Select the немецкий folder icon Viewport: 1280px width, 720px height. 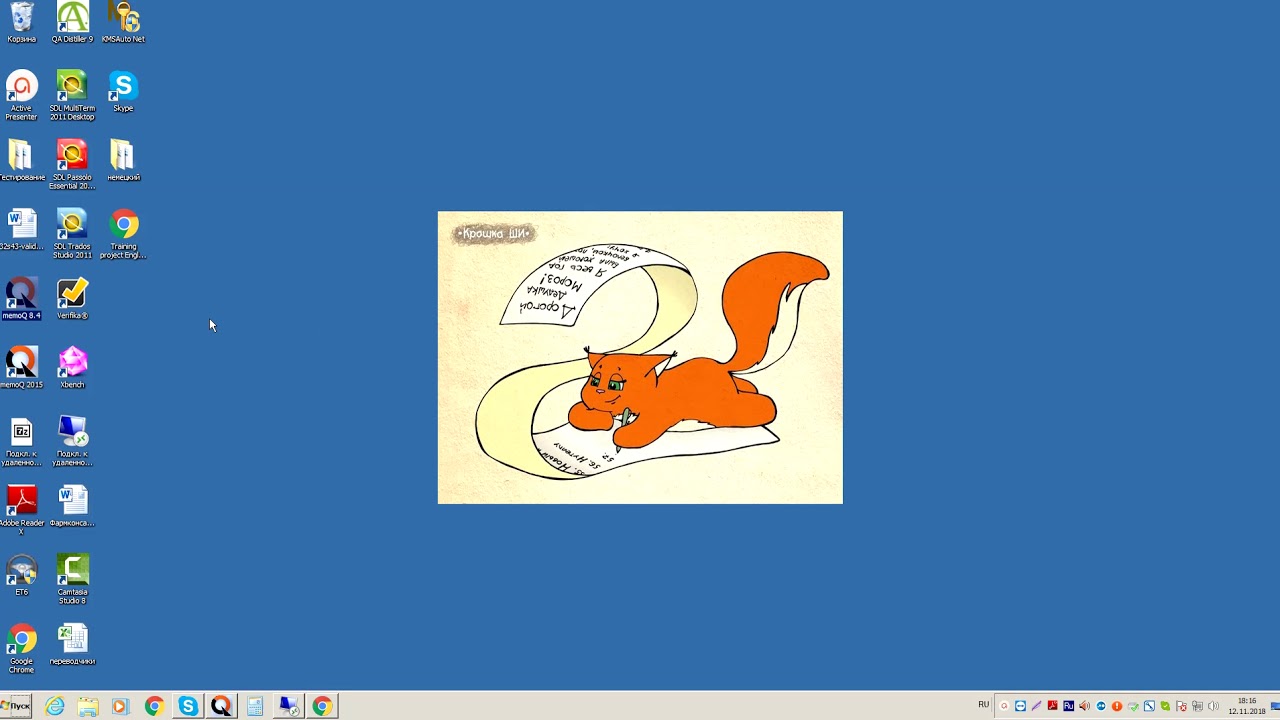tap(123, 160)
